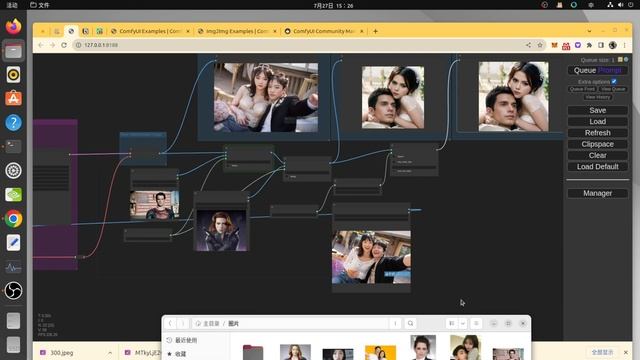The width and height of the screenshot is (640, 360).
Task: Click the Load Default button
Action: (598, 167)
